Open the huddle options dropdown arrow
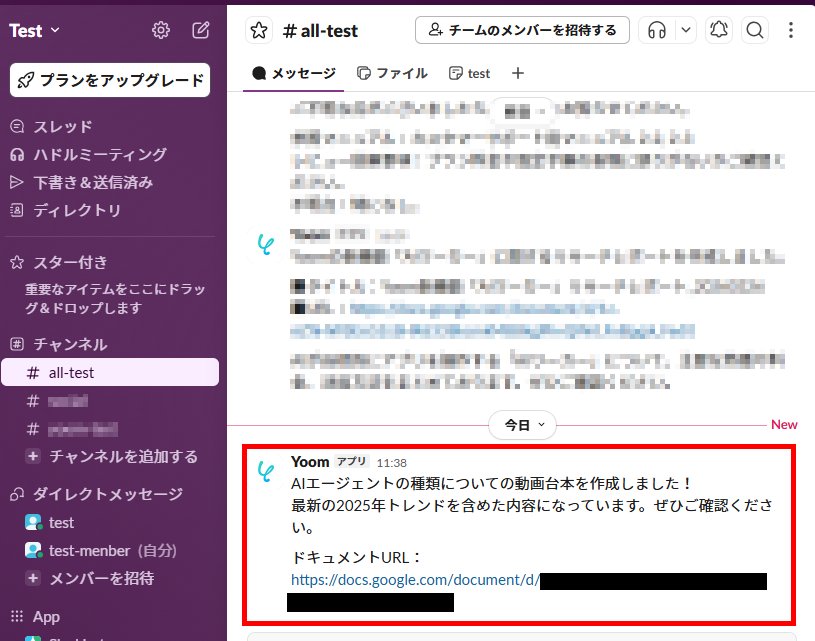This screenshot has height=641, width=815. [x=686, y=30]
